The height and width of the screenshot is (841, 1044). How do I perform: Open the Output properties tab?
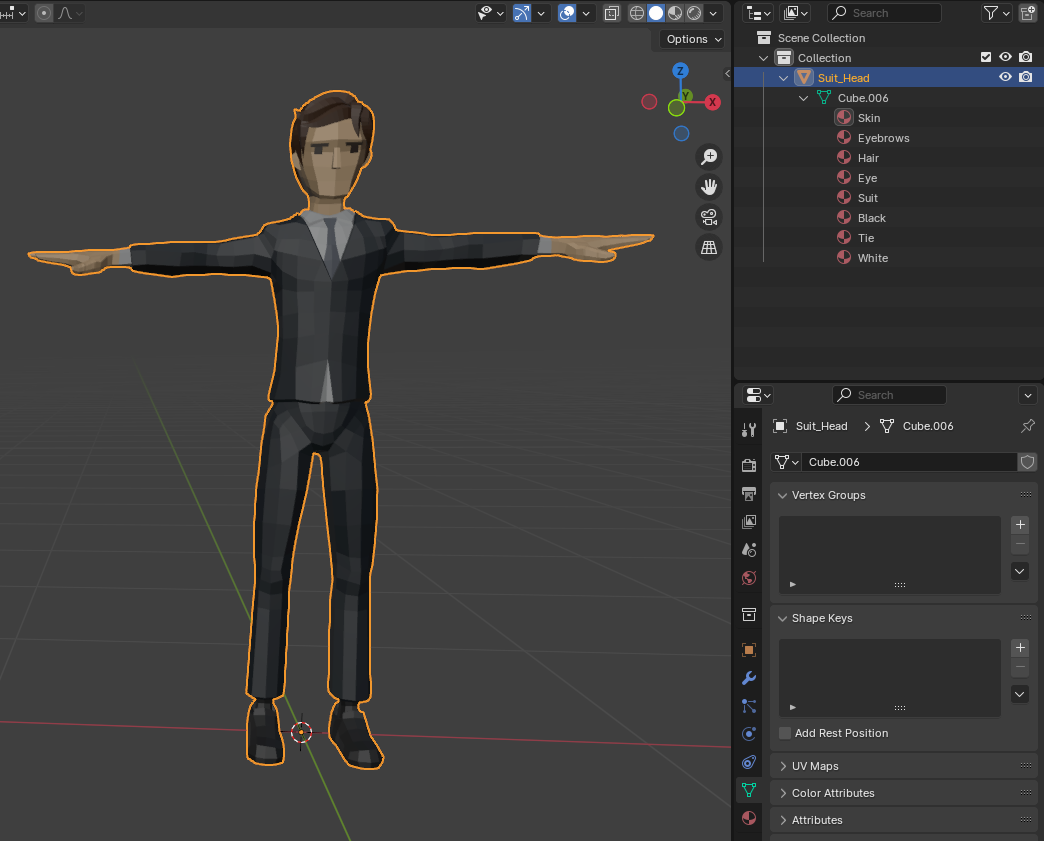click(748, 493)
